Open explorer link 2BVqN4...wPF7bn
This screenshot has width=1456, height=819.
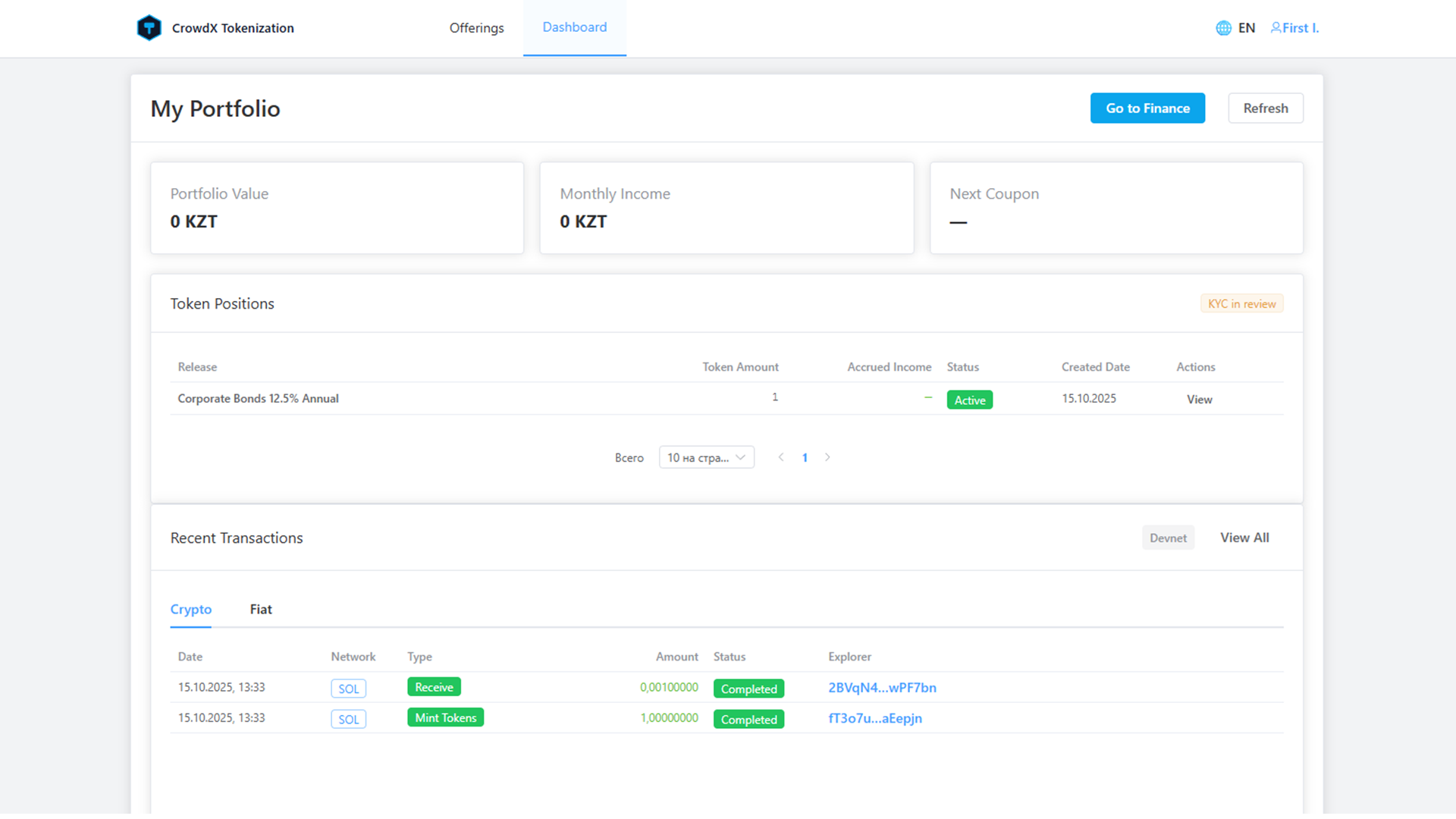coord(882,687)
